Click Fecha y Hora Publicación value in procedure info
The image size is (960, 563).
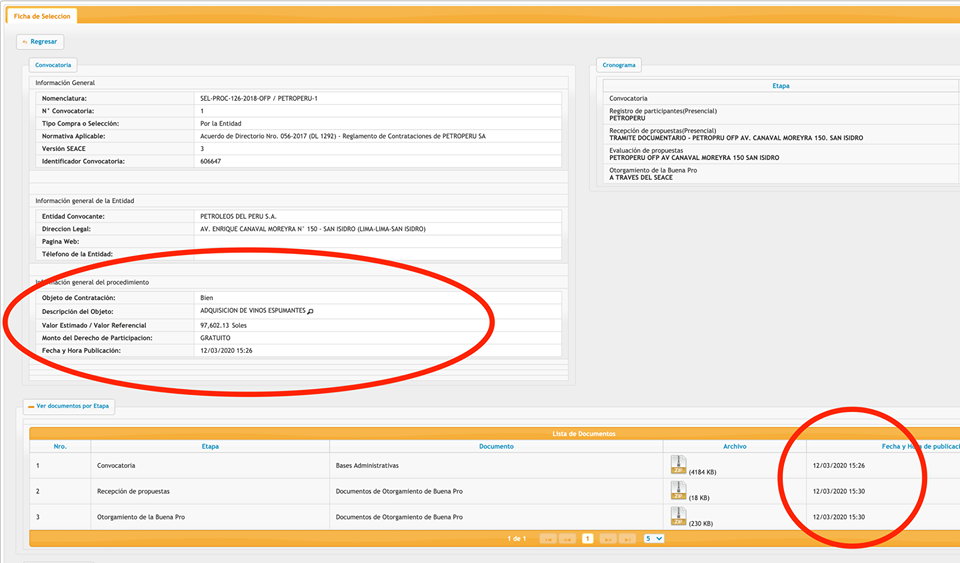(x=226, y=351)
